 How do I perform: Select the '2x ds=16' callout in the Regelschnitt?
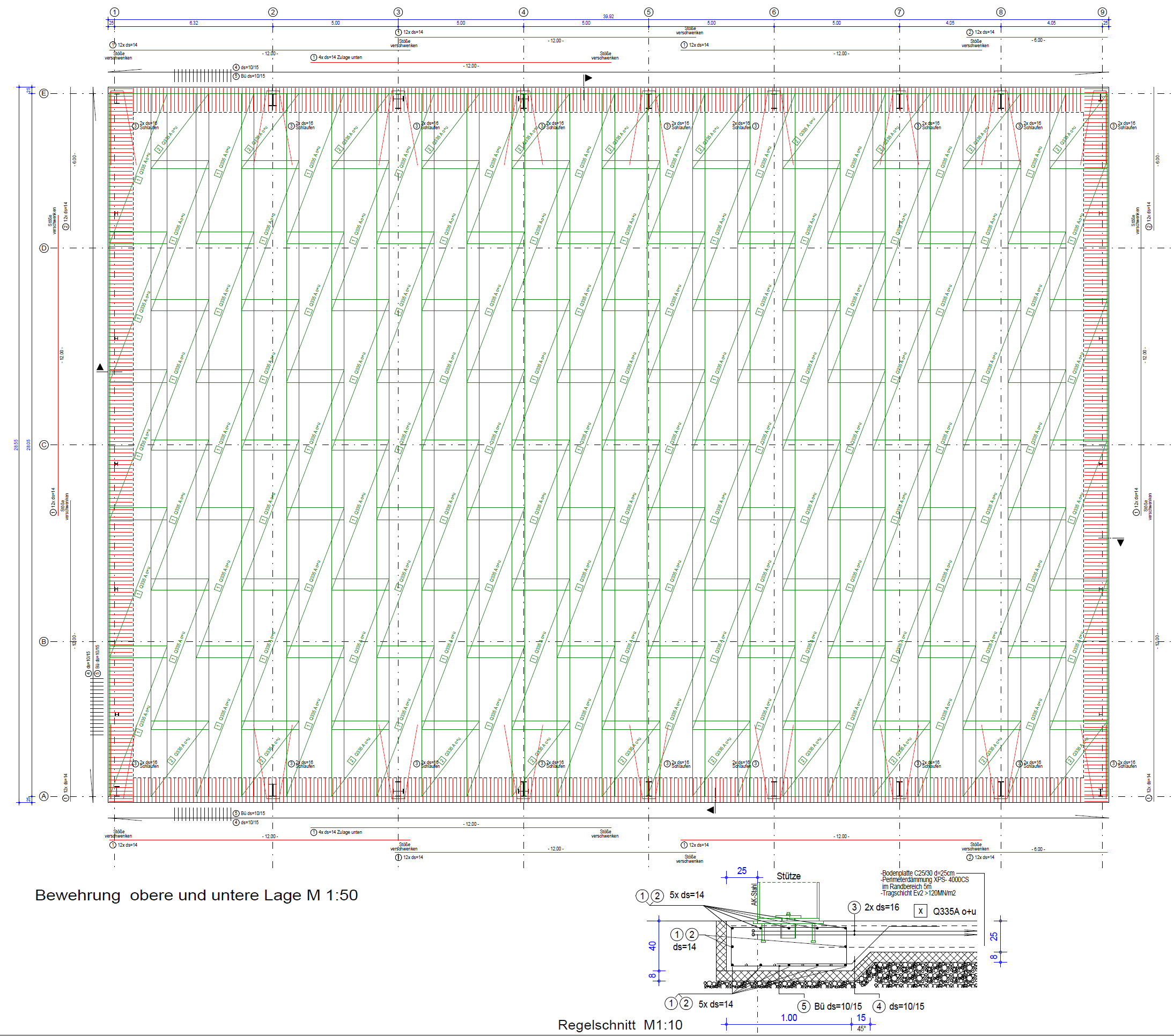point(882,907)
